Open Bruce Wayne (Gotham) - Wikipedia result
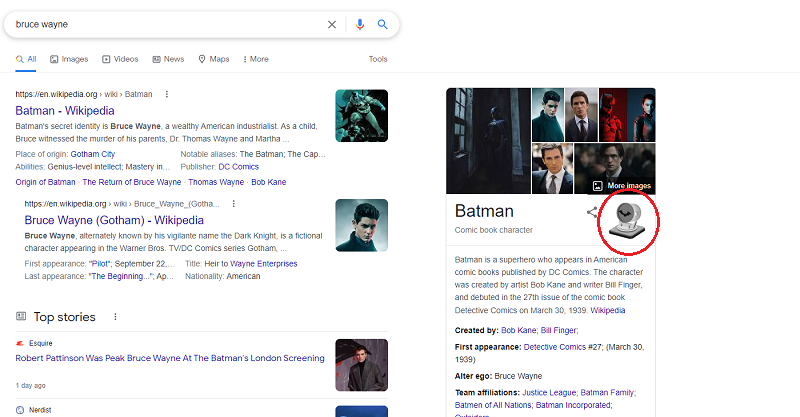This screenshot has height=417, width=800. pos(114,220)
